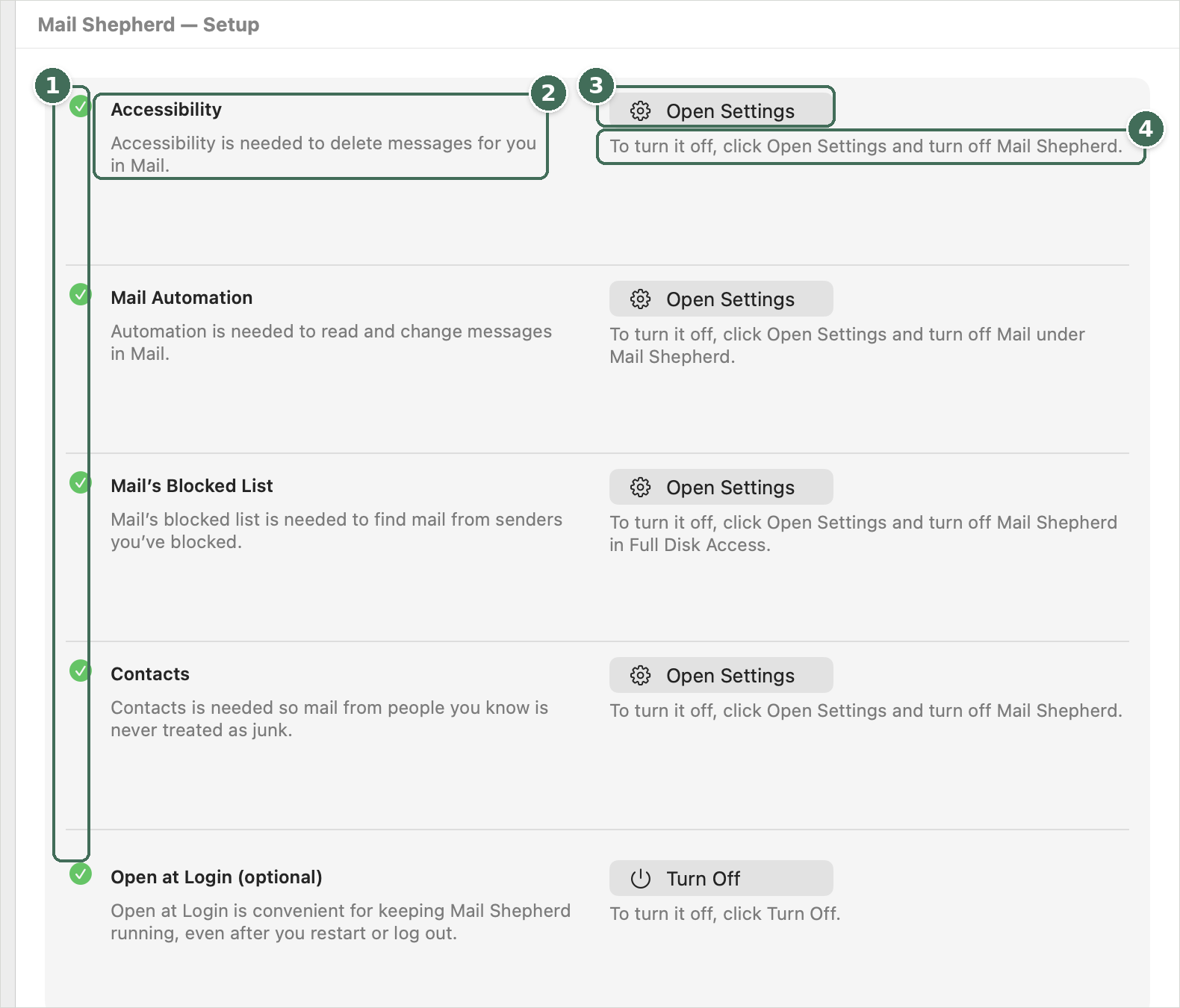Open Settings for Contacts permission
This screenshot has height=1008, width=1180.
pyautogui.click(x=721, y=675)
